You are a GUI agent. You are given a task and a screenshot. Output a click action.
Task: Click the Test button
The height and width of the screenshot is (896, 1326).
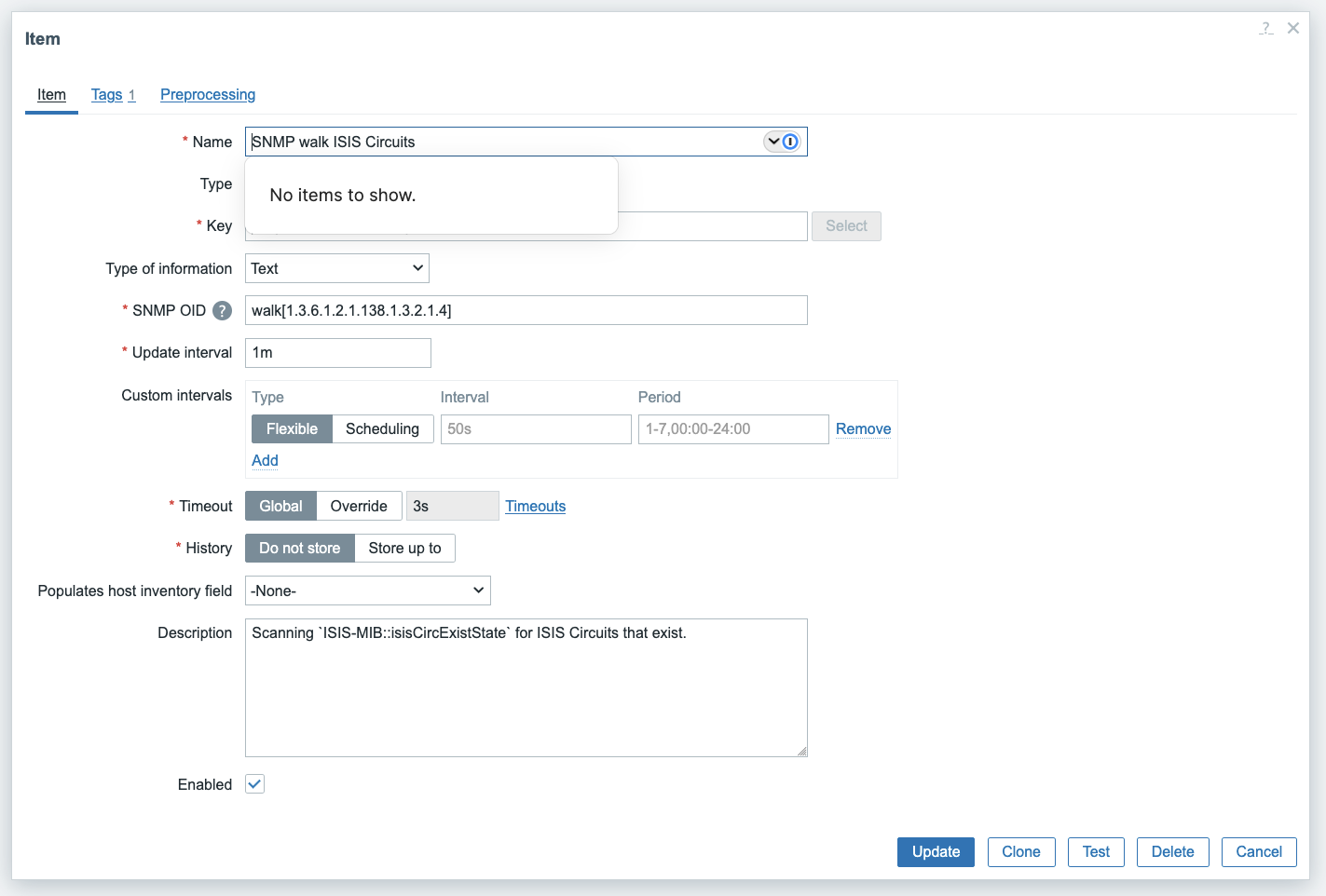1096,851
